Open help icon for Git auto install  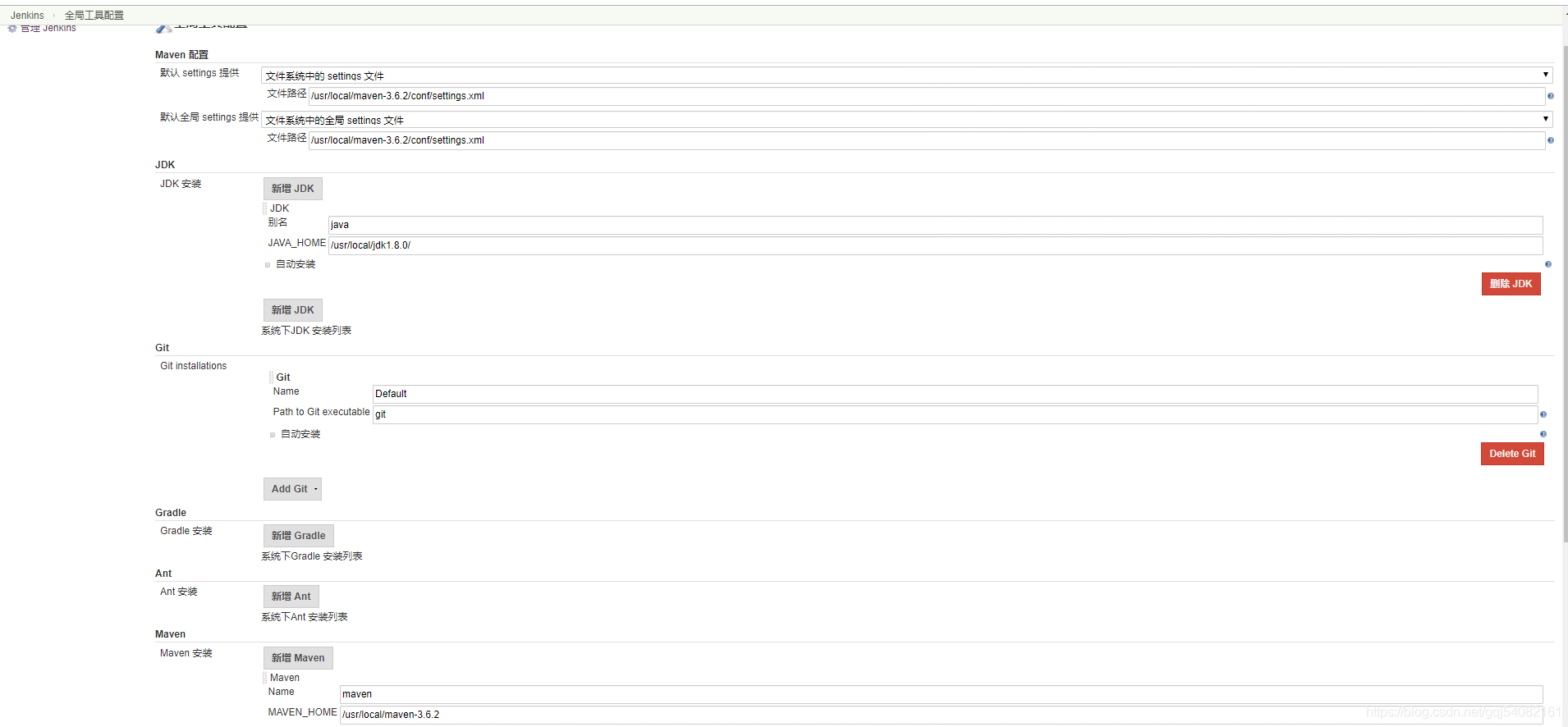(x=1543, y=434)
